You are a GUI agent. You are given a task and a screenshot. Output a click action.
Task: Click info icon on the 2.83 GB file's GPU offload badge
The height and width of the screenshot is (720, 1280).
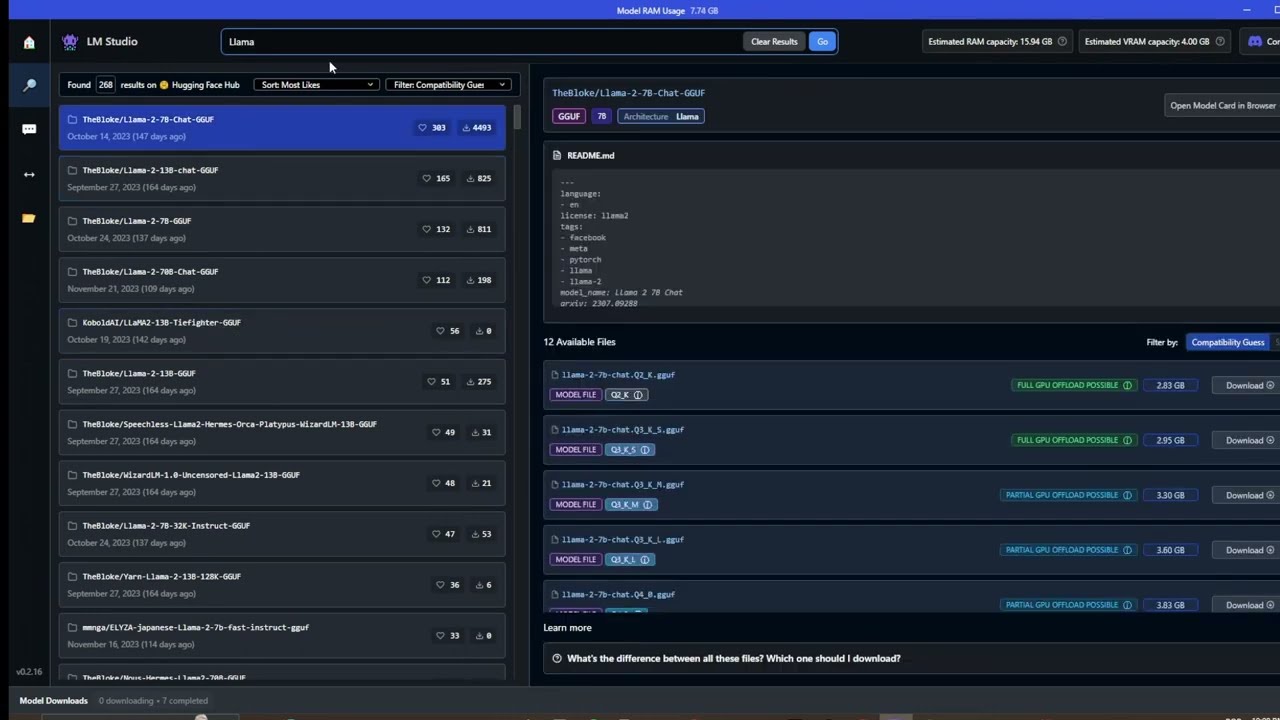tap(1127, 385)
